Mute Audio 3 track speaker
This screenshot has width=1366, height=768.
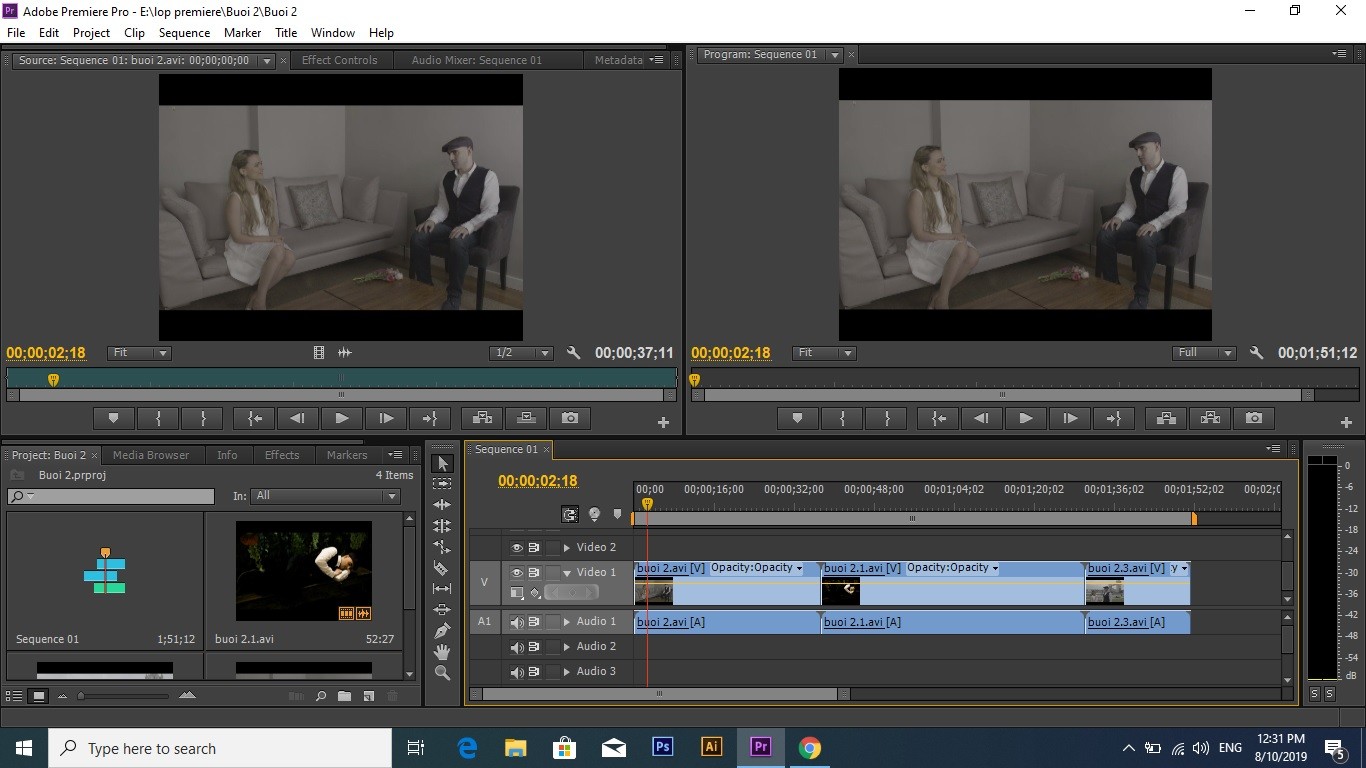pyautogui.click(x=517, y=672)
